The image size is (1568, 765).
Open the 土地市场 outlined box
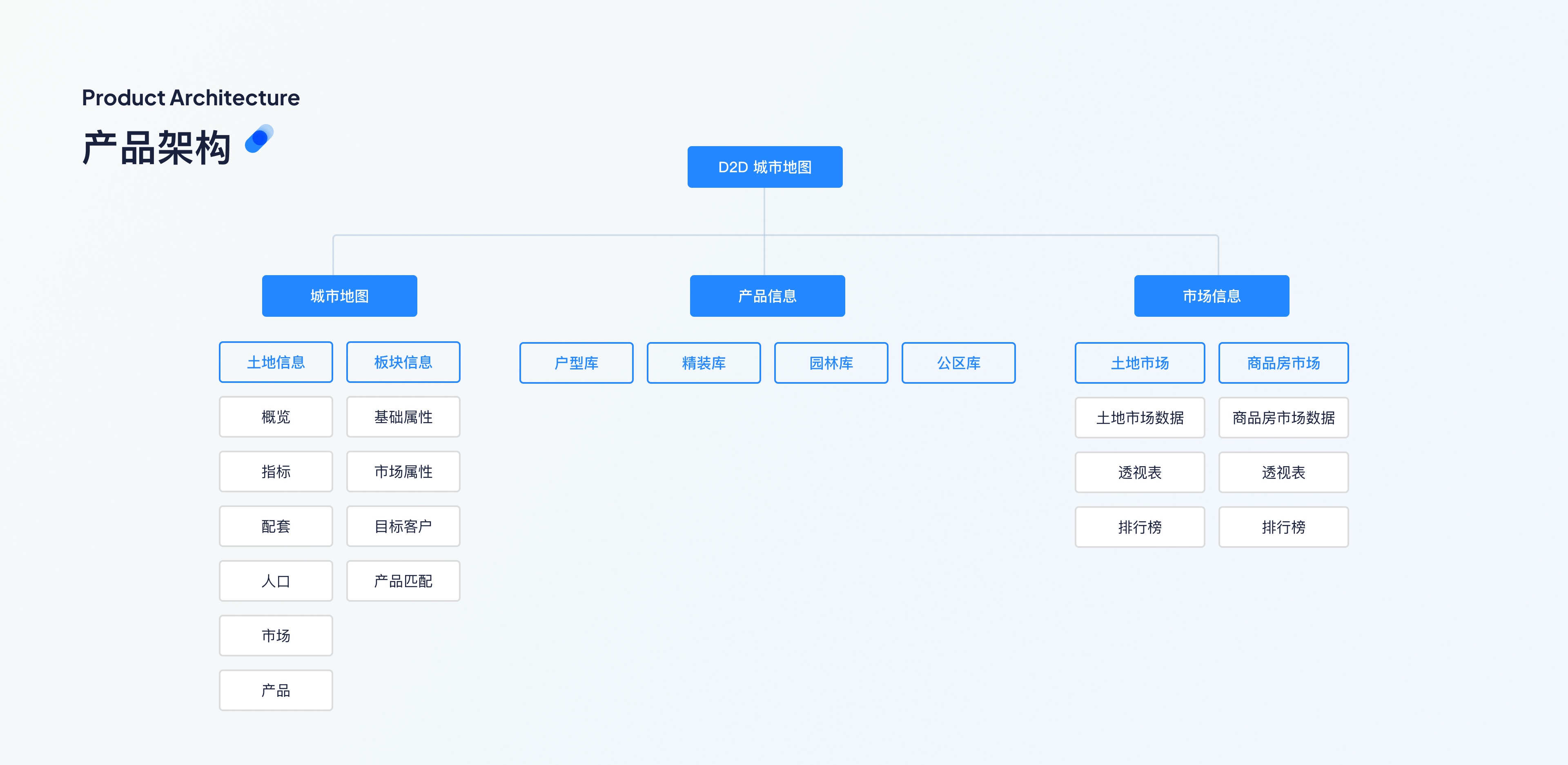[x=1139, y=363]
